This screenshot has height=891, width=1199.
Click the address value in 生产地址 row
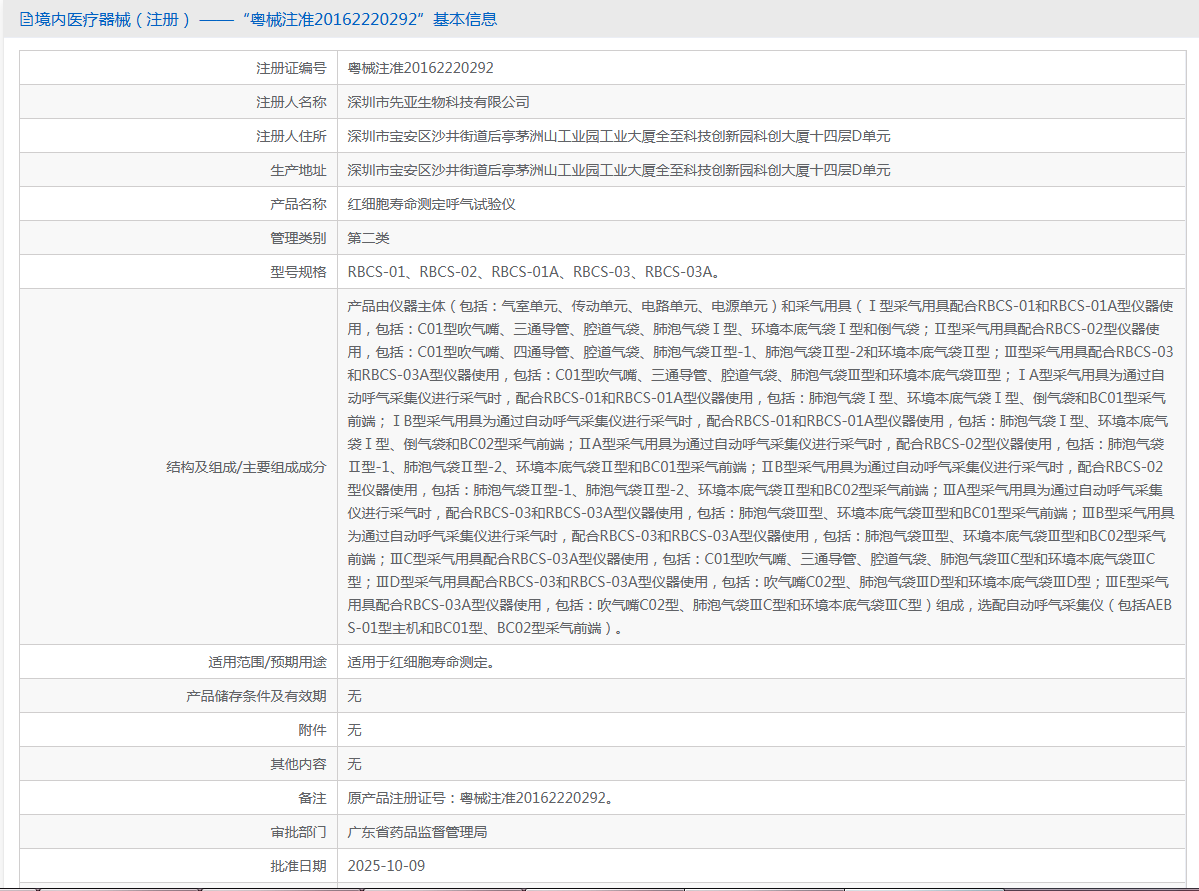click(618, 170)
